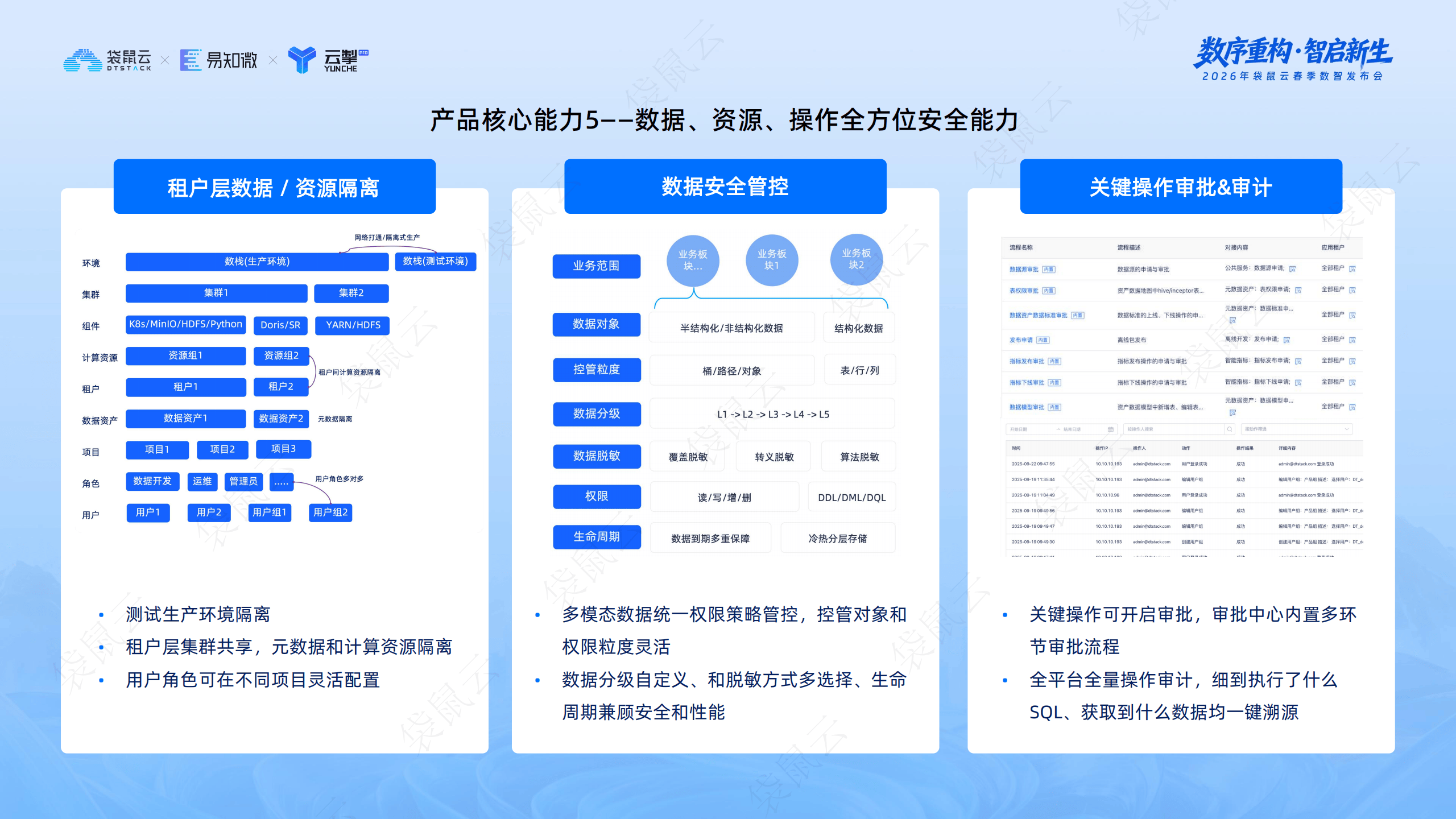Open 全部租户 detail icon in 数据模型审批 row
Viewport: 1456px width, 819px height.
pos(1352,407)
